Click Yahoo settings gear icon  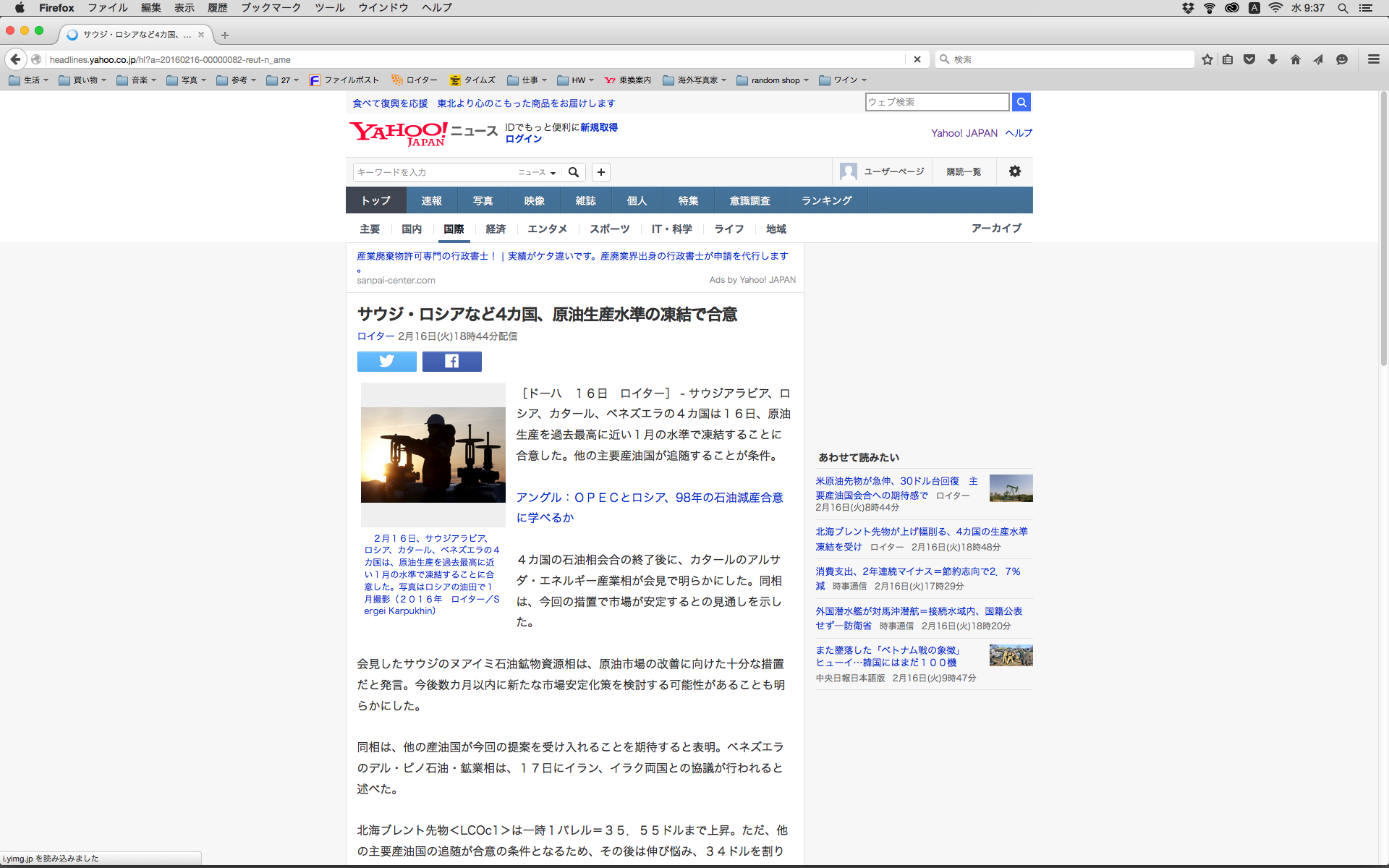(1014, 171)
